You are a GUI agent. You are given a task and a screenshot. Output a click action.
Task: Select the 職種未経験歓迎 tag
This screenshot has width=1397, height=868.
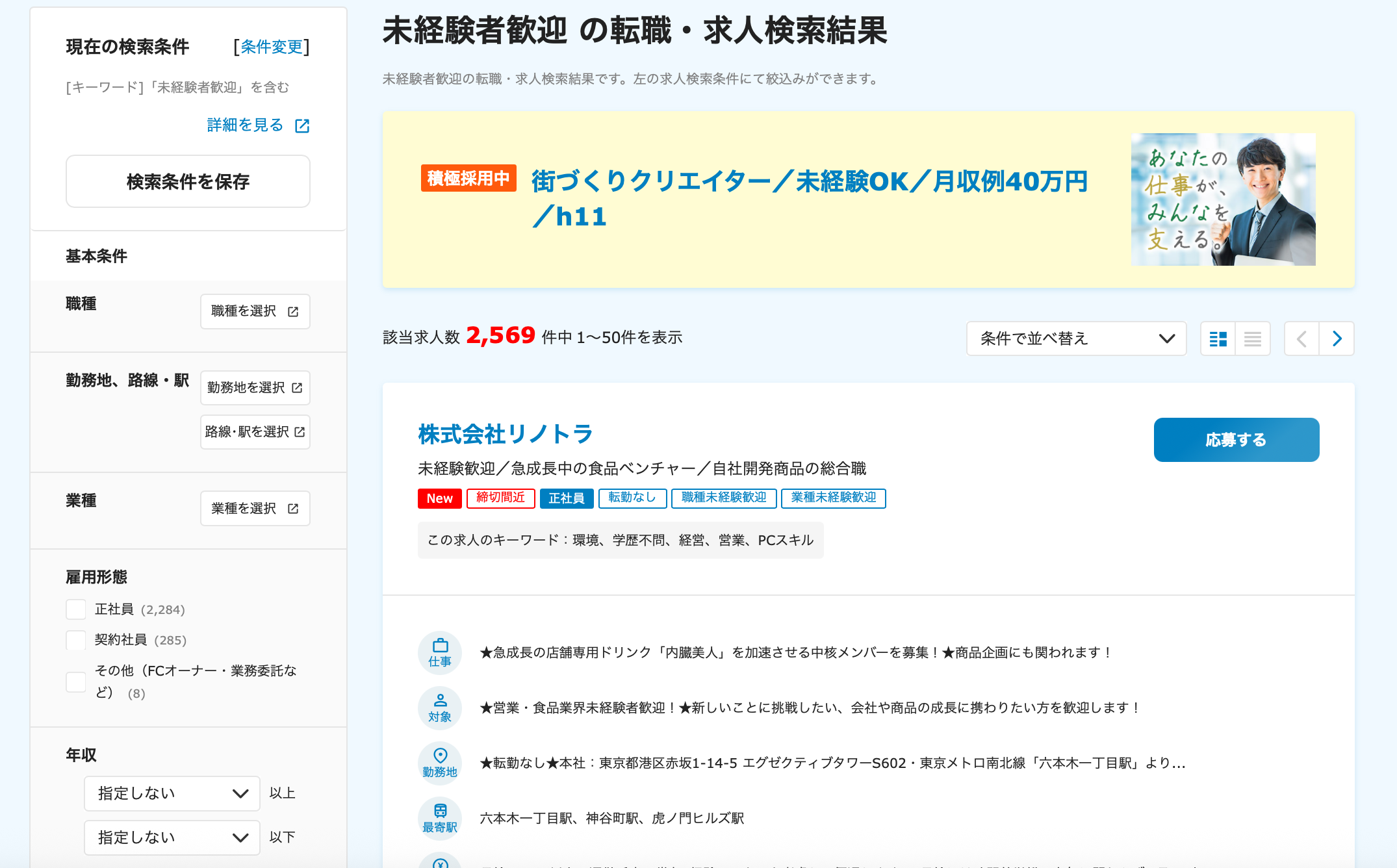pyautogui.click(x=723, y=498)
